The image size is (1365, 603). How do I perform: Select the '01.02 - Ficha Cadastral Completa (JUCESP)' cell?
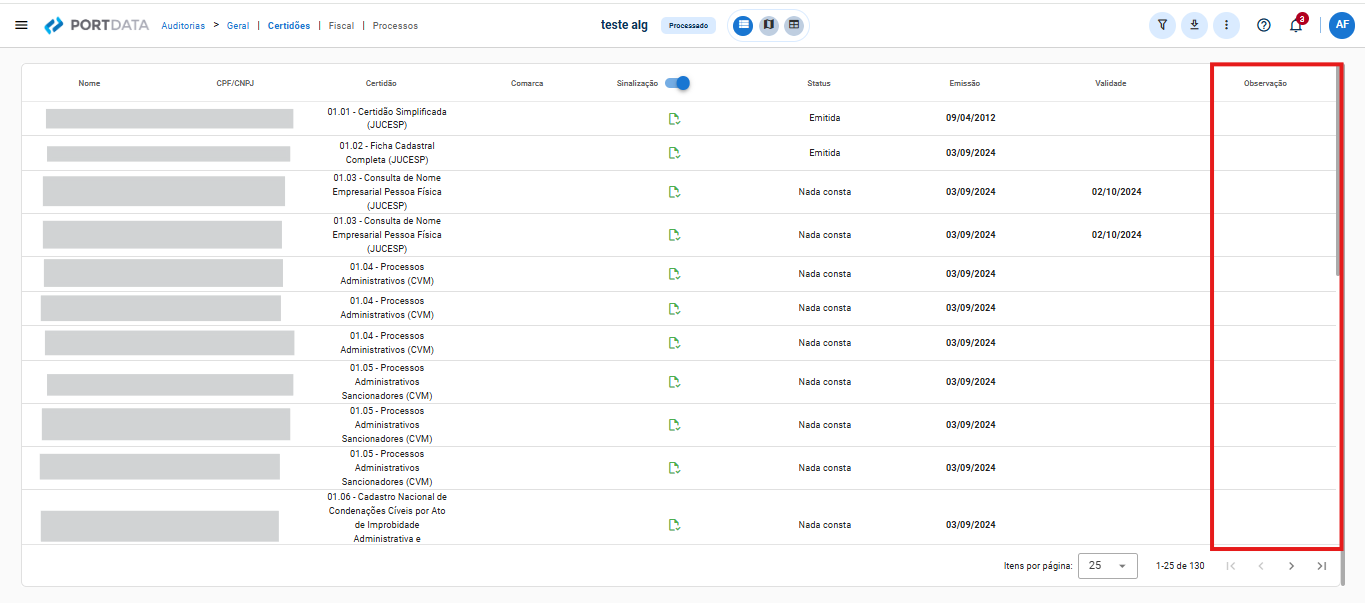coord(387,153)
